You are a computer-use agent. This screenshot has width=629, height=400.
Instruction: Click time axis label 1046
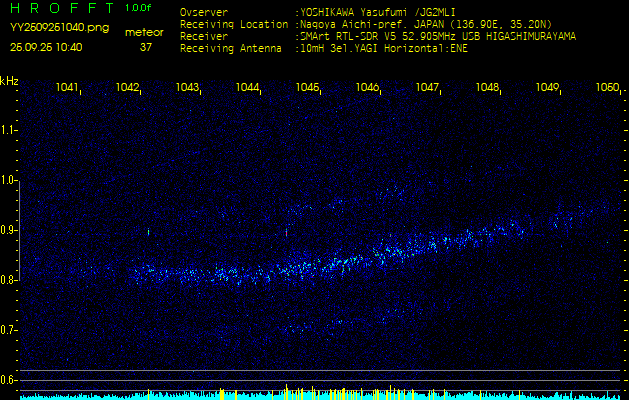(x=367, y=87)
